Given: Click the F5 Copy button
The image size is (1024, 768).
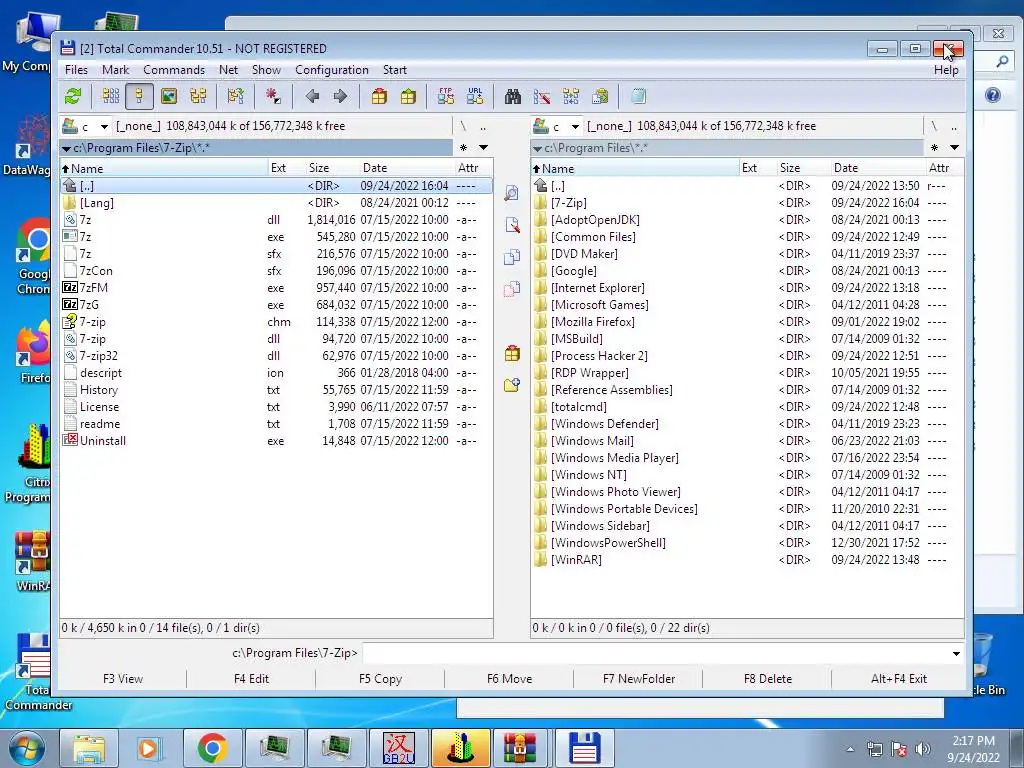Looking at the screenshot, I should point(380,679).
